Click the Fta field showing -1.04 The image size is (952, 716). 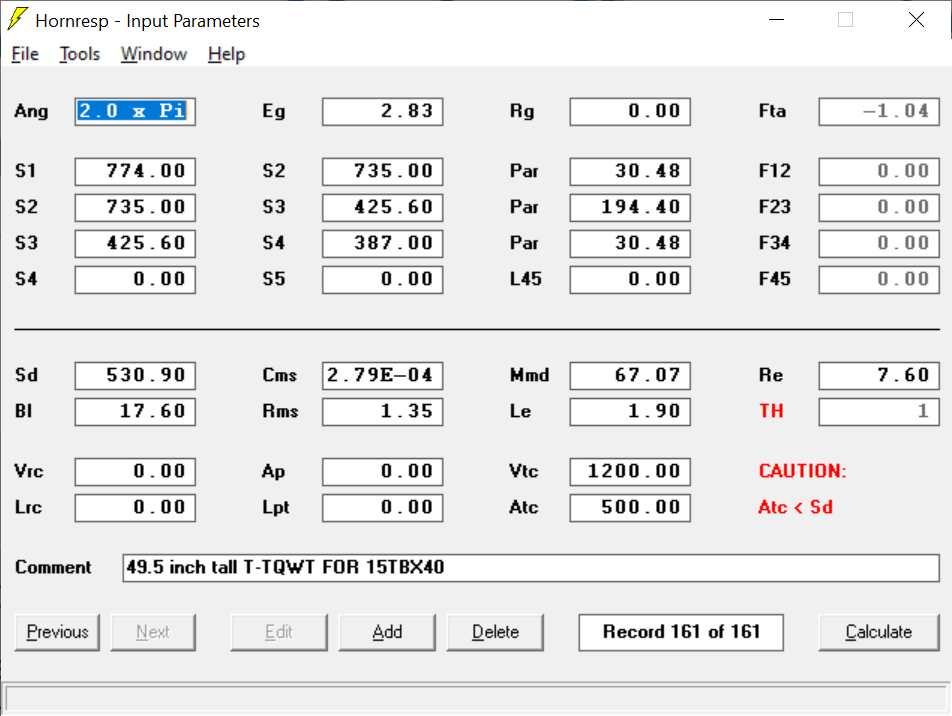[879, 112]
